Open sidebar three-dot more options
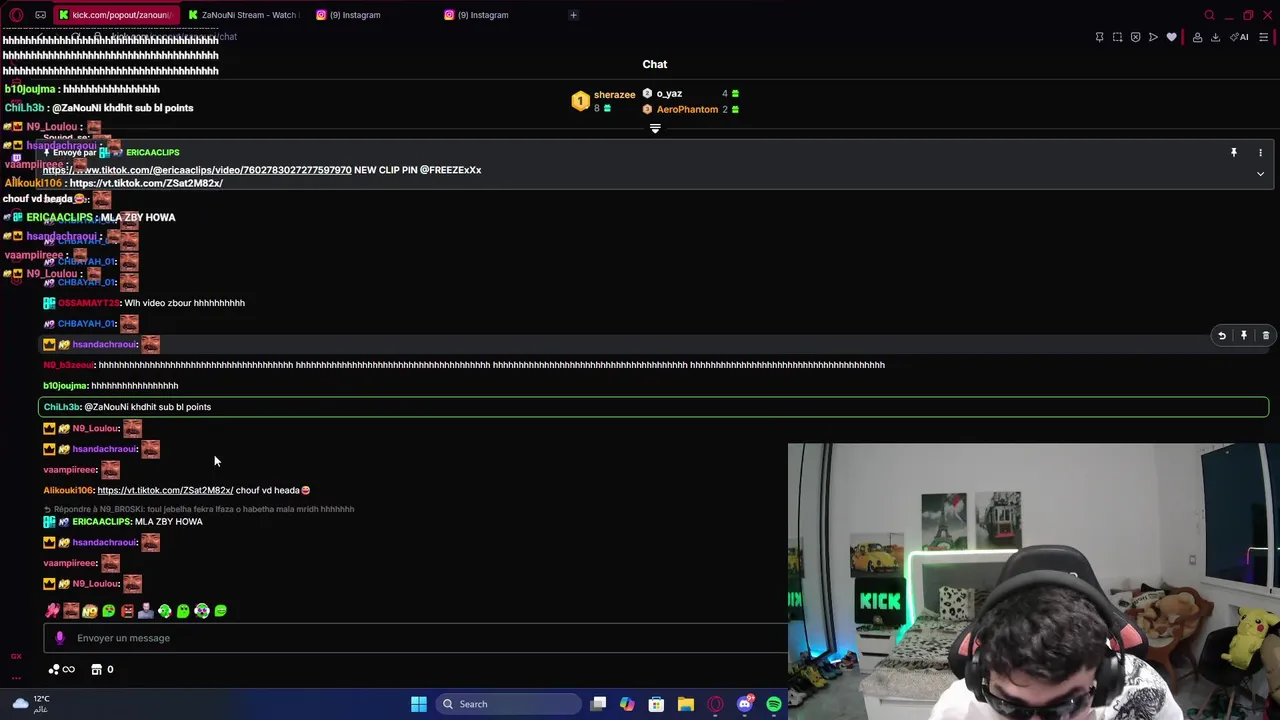 16,677
